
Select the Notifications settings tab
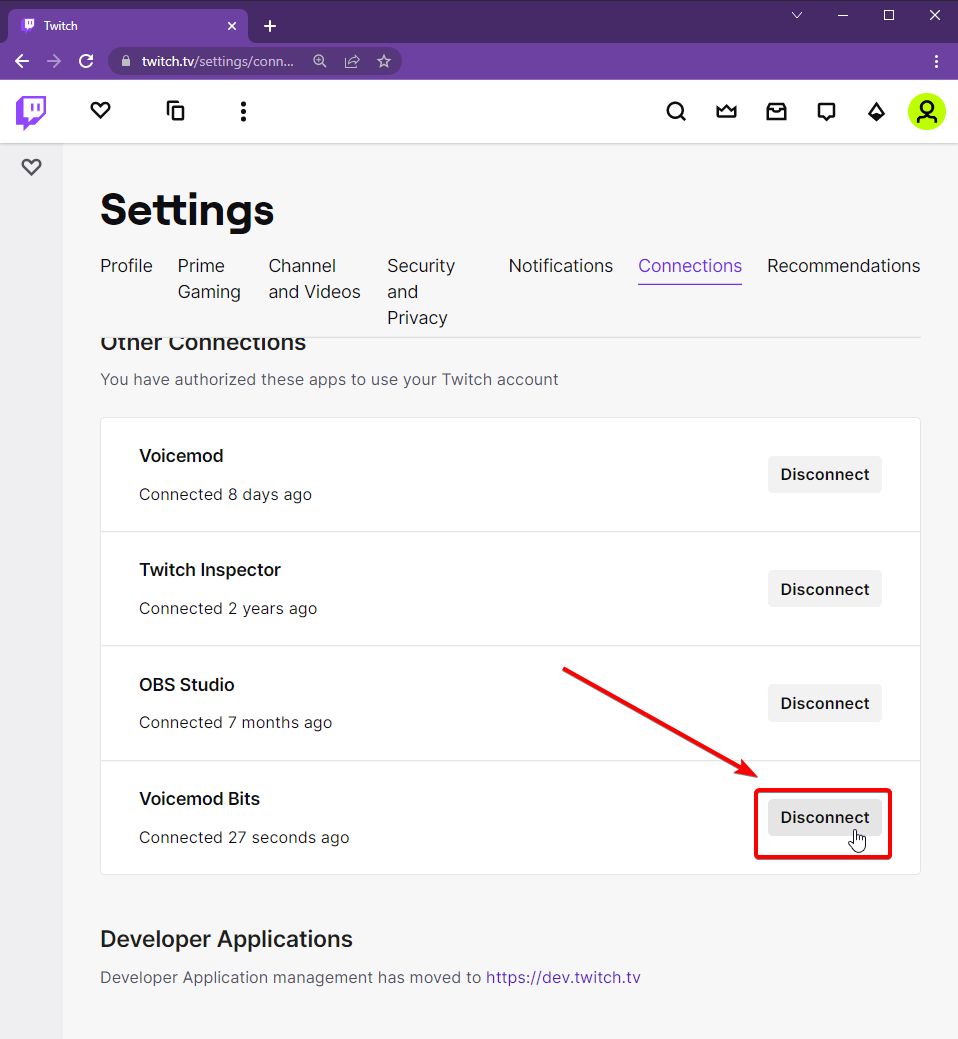(x=560, y=266)
